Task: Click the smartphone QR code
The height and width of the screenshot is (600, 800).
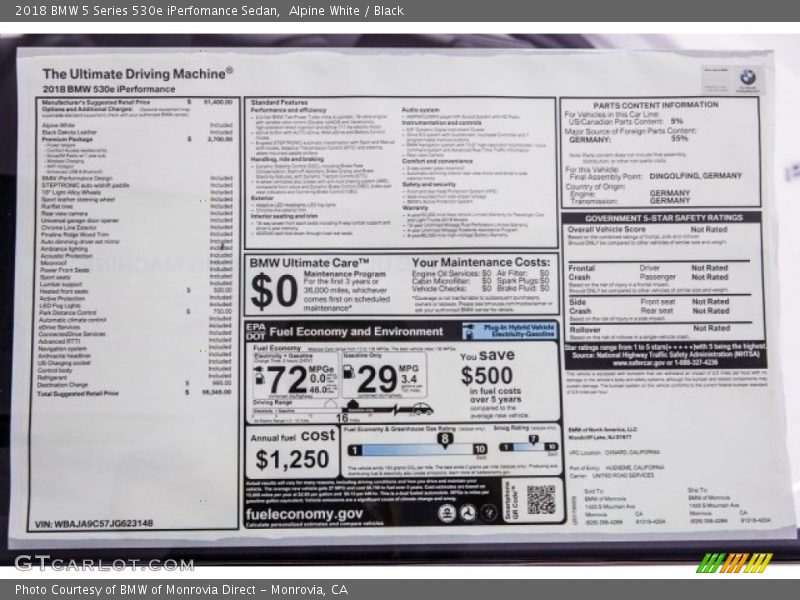Action: pos(541,499)
